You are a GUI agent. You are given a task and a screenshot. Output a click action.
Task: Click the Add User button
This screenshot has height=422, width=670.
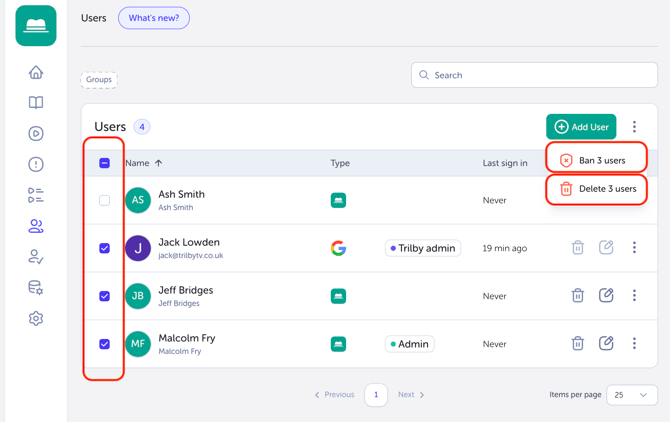[x=581, y=126]
